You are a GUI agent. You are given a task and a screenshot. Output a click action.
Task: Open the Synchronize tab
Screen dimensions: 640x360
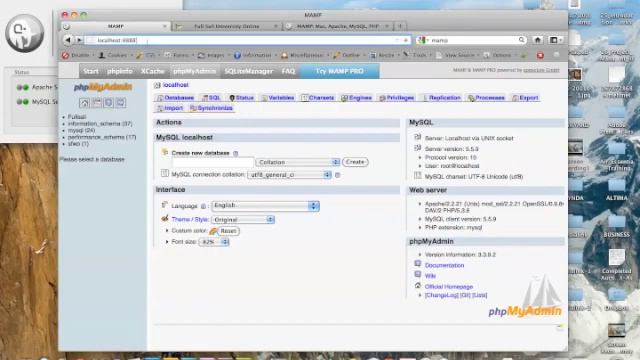click(x=211, y=108)
